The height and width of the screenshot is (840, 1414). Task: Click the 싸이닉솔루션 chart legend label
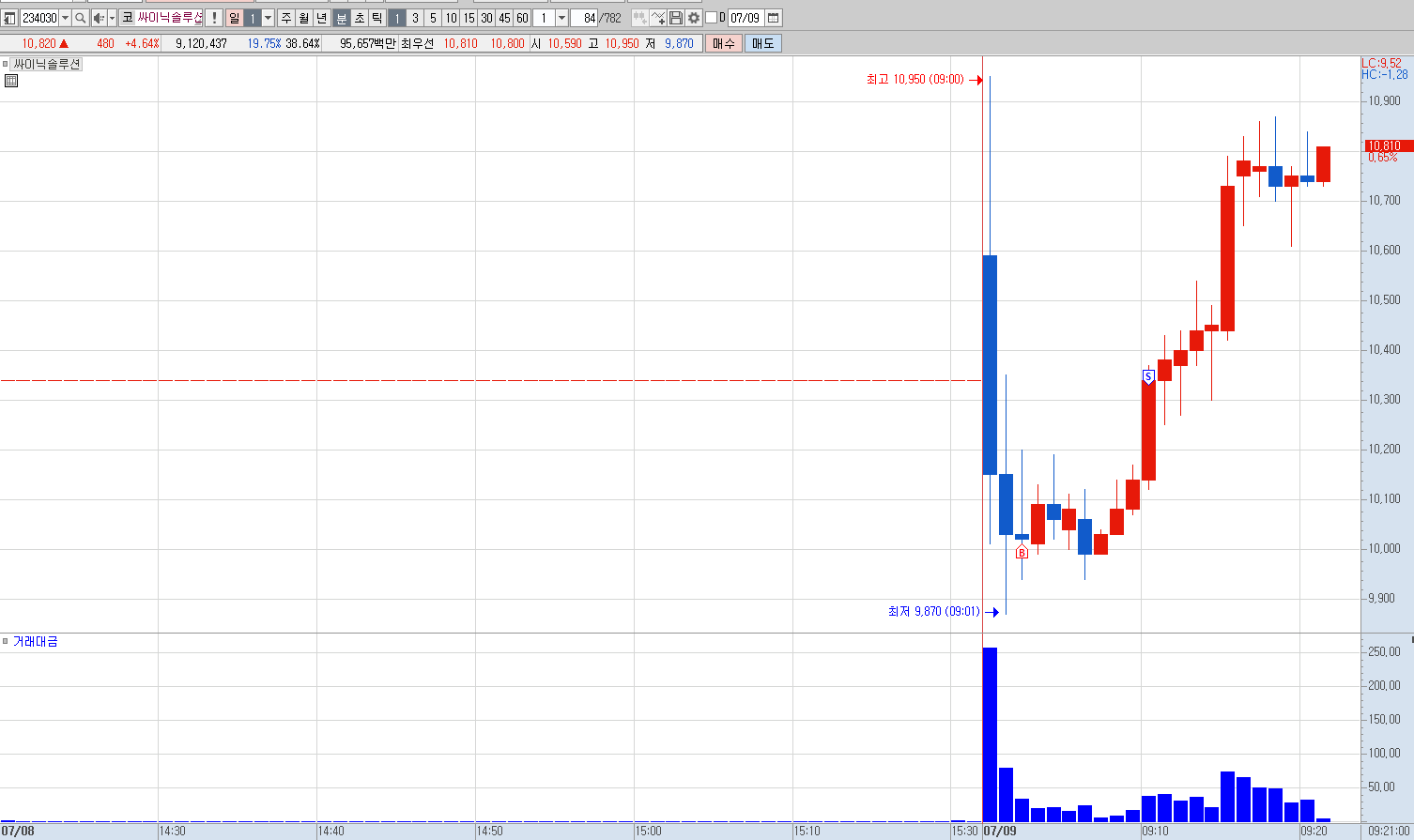[x=47, y=64]
